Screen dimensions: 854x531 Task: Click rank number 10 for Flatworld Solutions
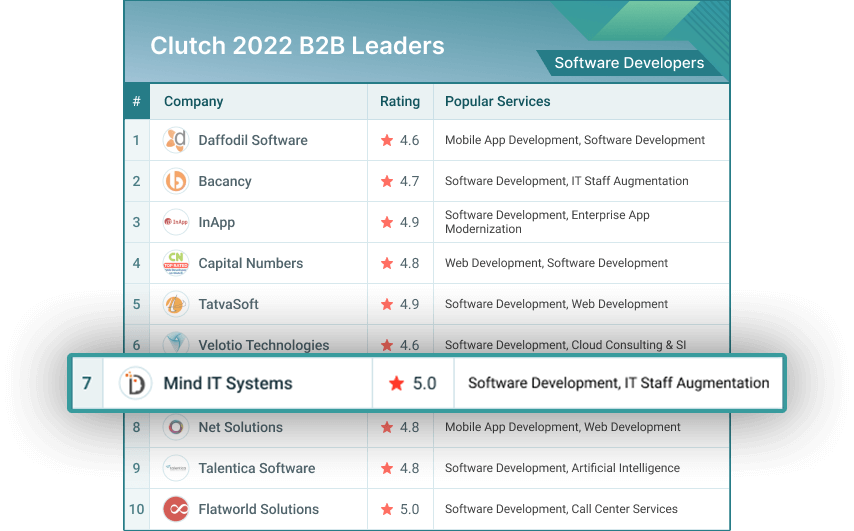tap(136, 509)
